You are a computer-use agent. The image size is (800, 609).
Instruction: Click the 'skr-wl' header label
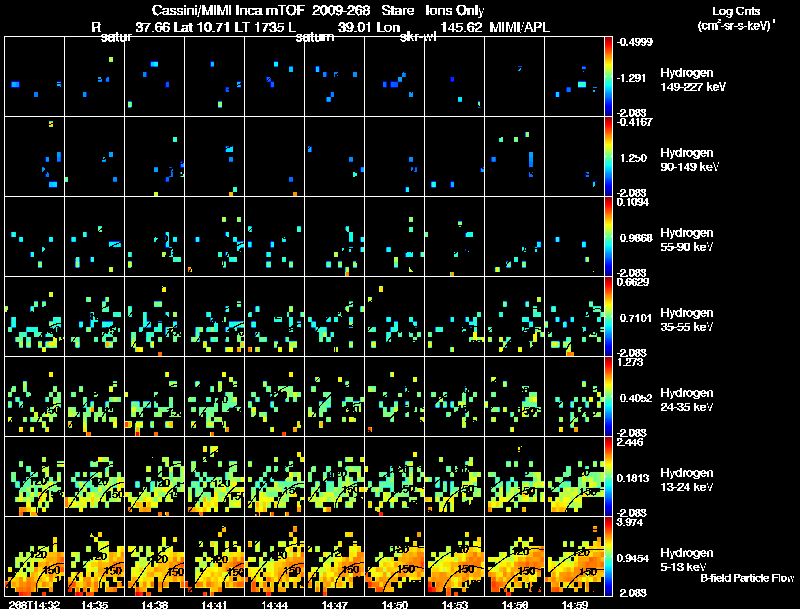(418, 37)
